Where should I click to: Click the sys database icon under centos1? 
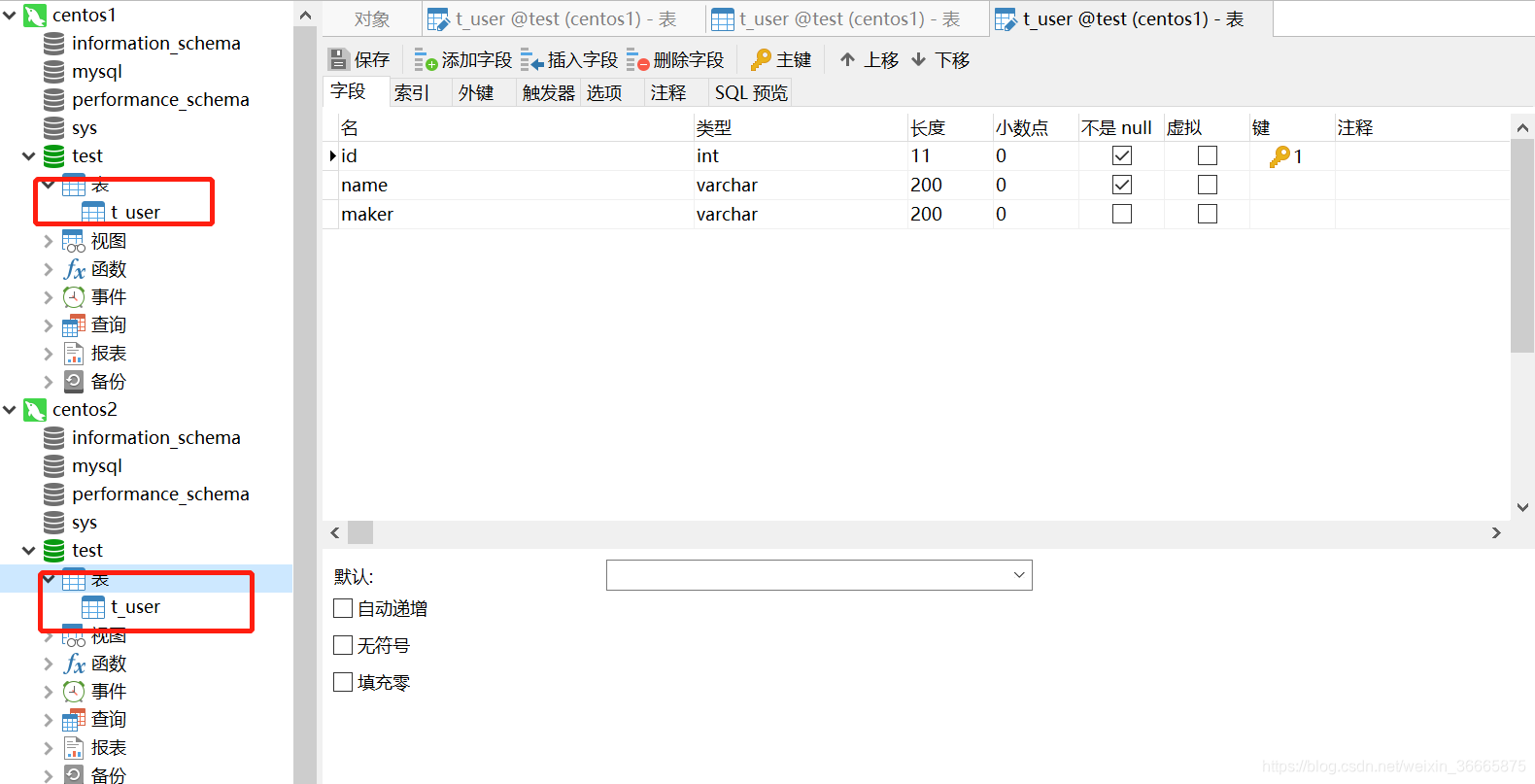pos(54,127)
